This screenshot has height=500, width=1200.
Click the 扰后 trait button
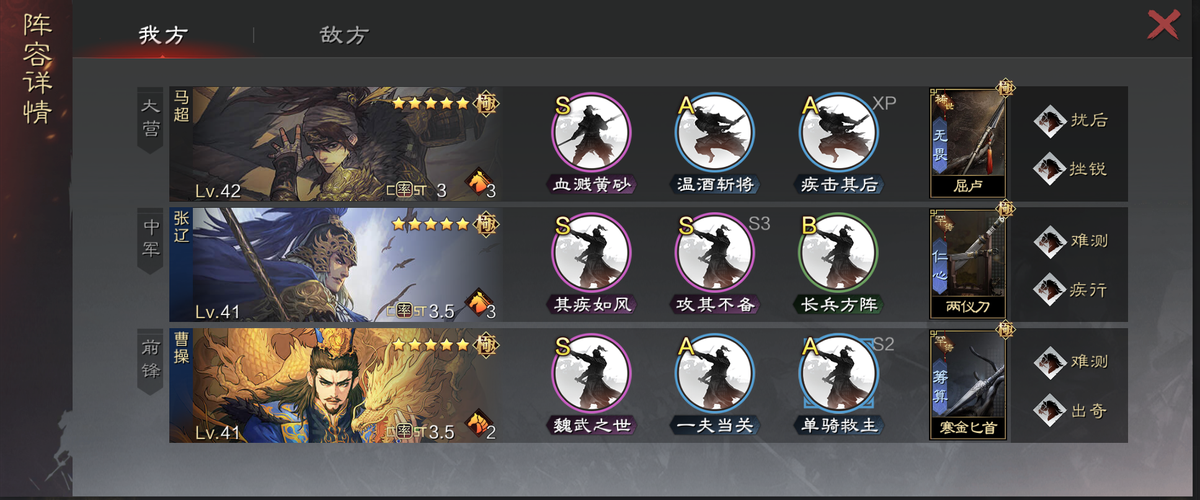(1071, 120)
